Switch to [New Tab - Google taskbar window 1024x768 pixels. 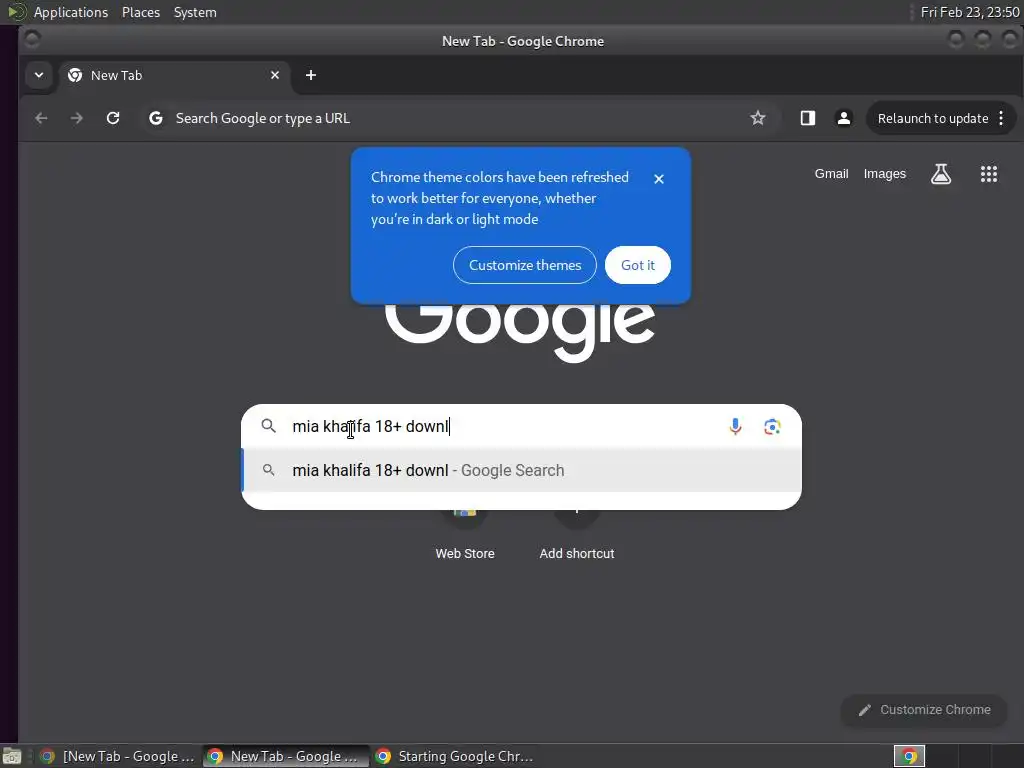click(x=117, y=756)
